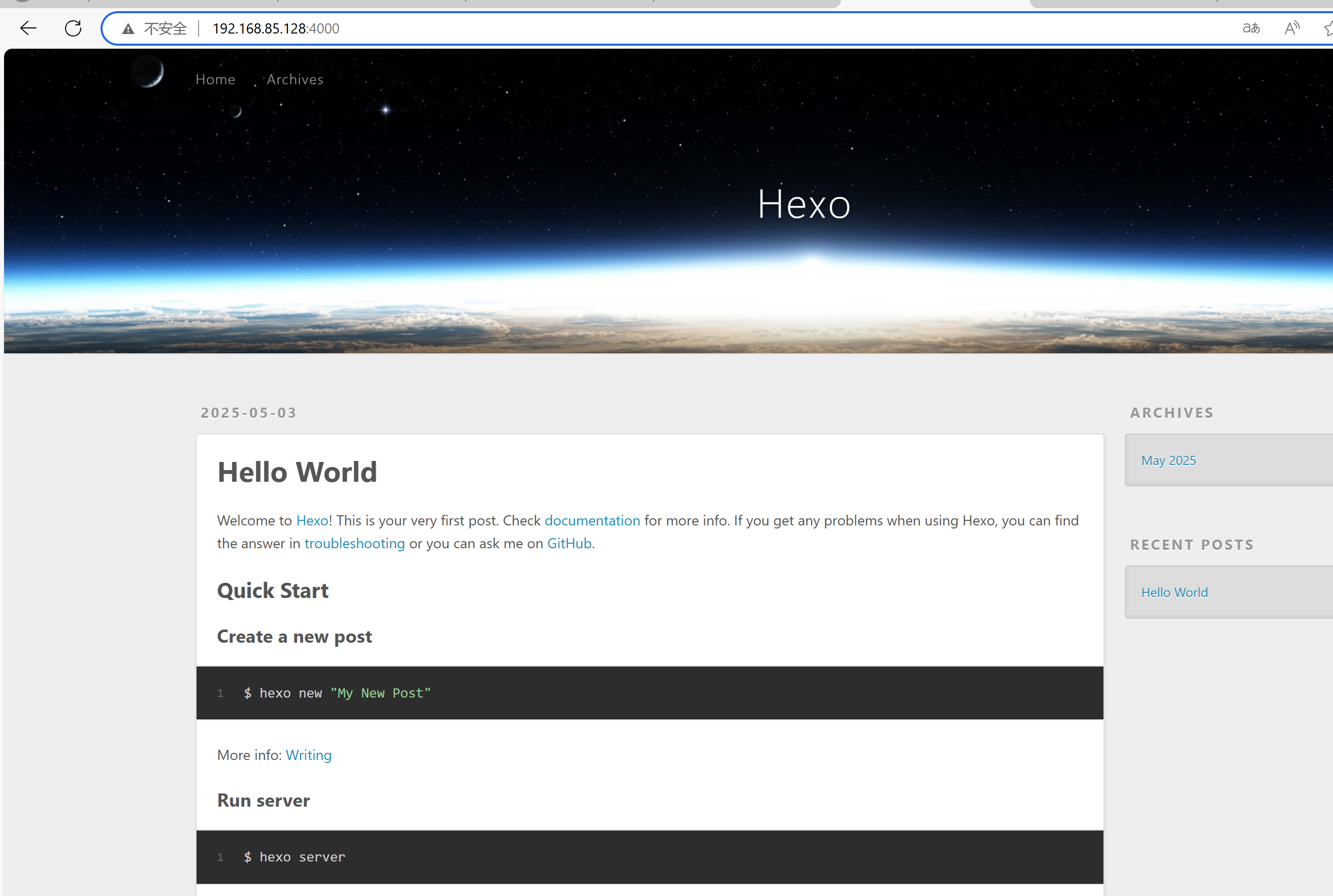
Task: Click the browser back arrow
Action: point(28,28)
